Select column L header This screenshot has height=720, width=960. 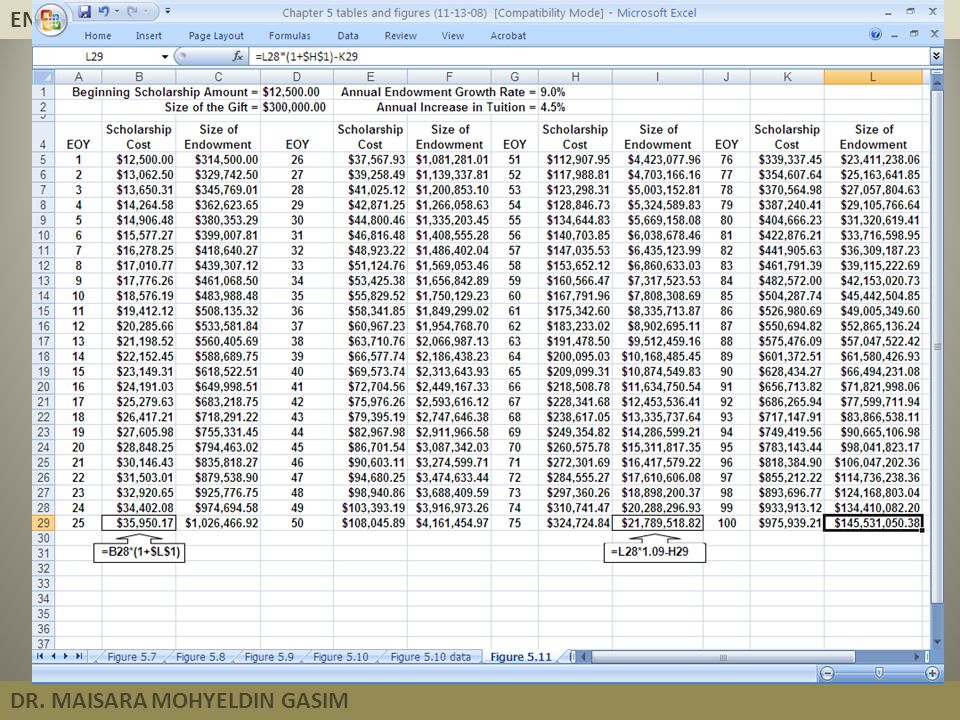(x=873, y=77)
